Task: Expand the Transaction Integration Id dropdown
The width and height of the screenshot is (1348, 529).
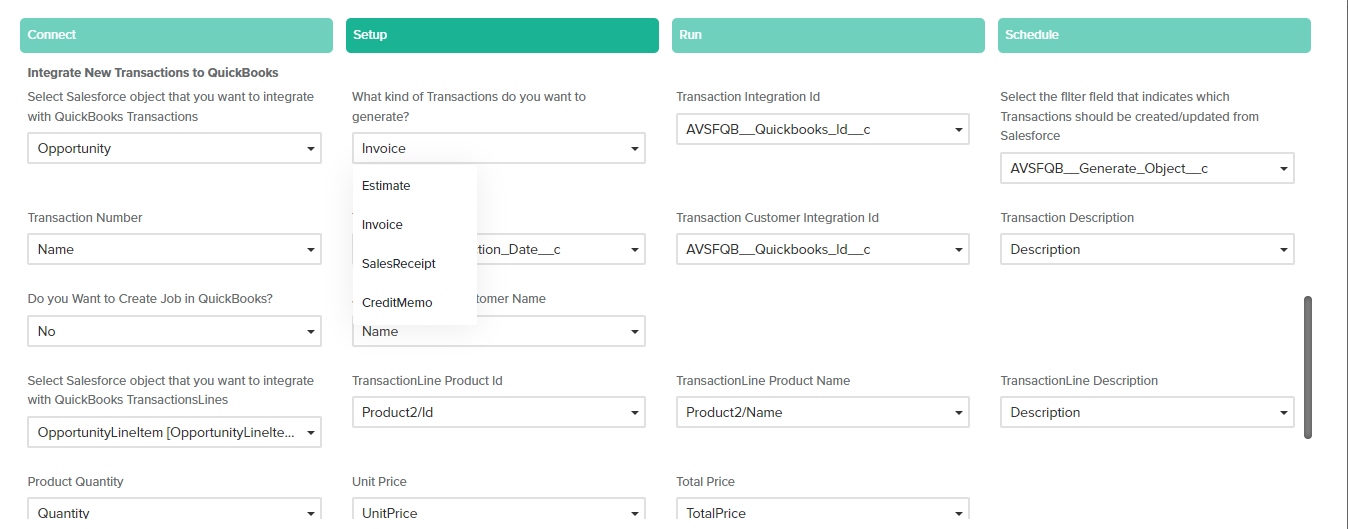Action: [x=822, y=129]
